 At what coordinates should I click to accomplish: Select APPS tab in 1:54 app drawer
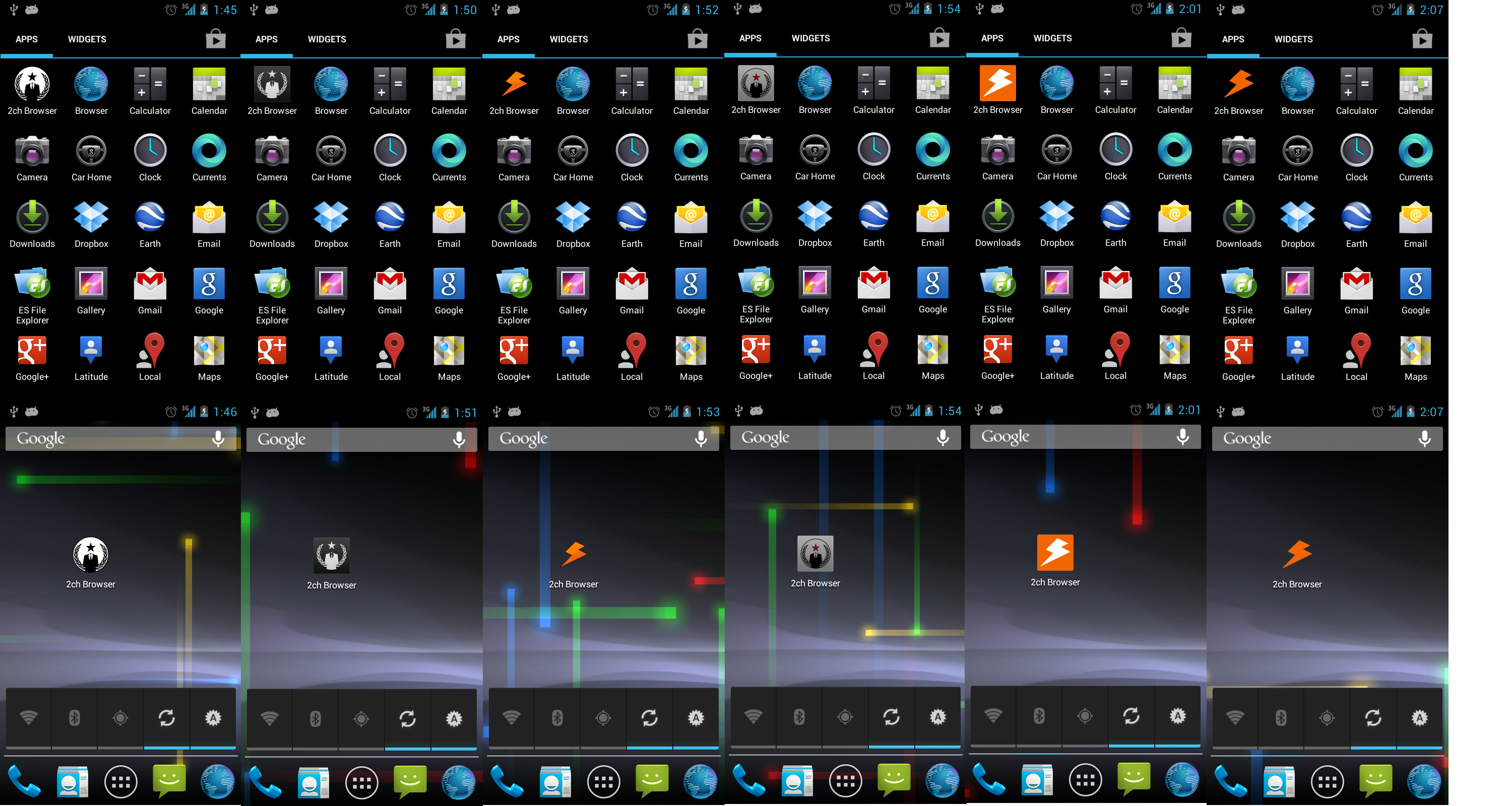point(750,38)
